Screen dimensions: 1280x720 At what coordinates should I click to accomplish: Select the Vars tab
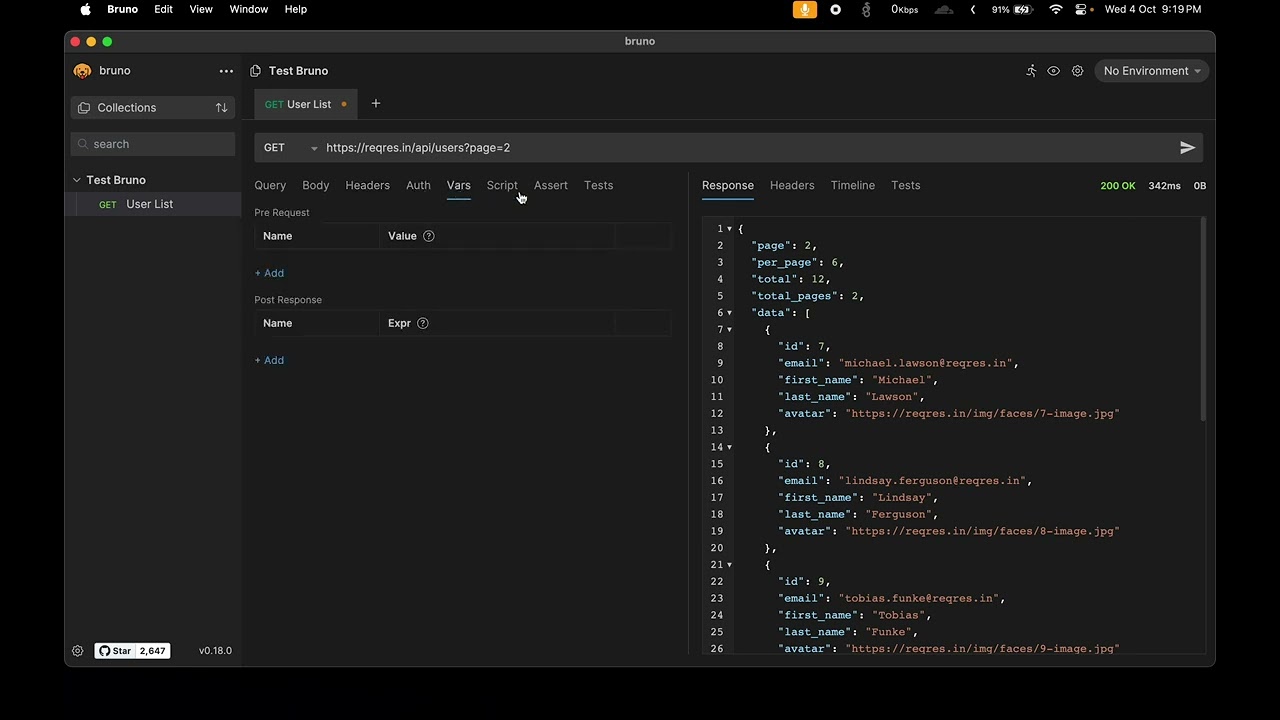click(x=458, y=185)
